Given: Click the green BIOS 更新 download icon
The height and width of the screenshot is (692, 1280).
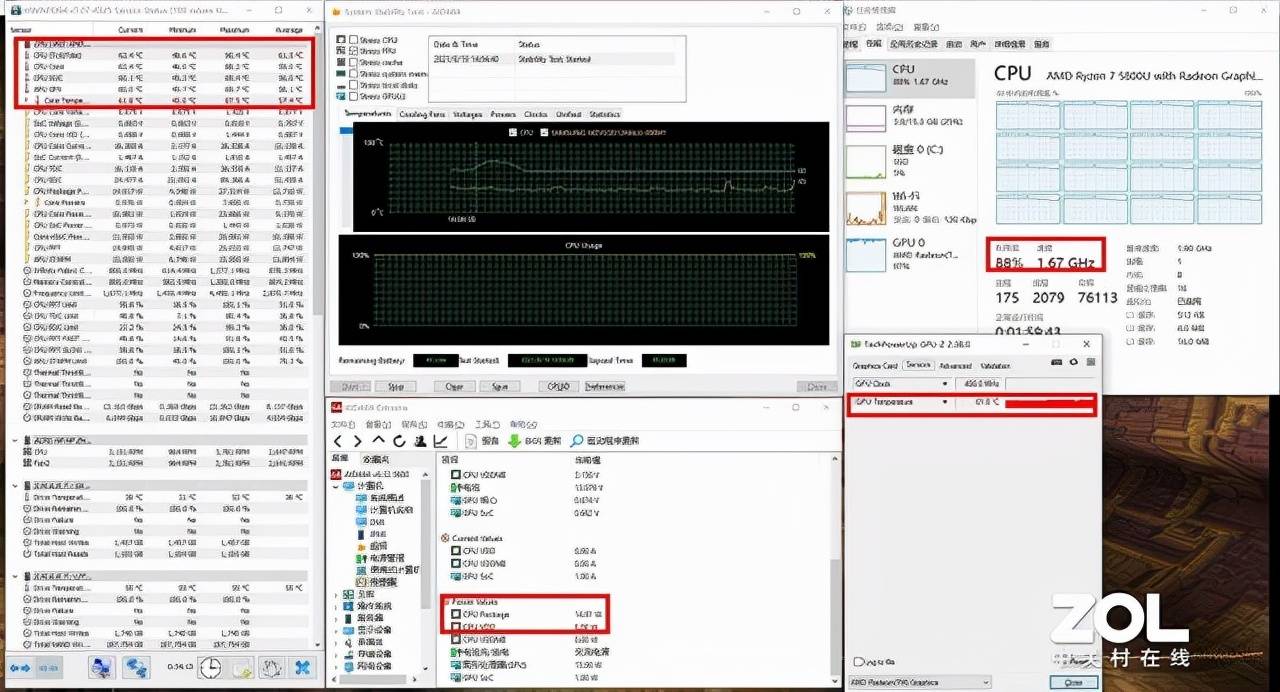Looking at the screenshot, I should [x=513, y=441].
